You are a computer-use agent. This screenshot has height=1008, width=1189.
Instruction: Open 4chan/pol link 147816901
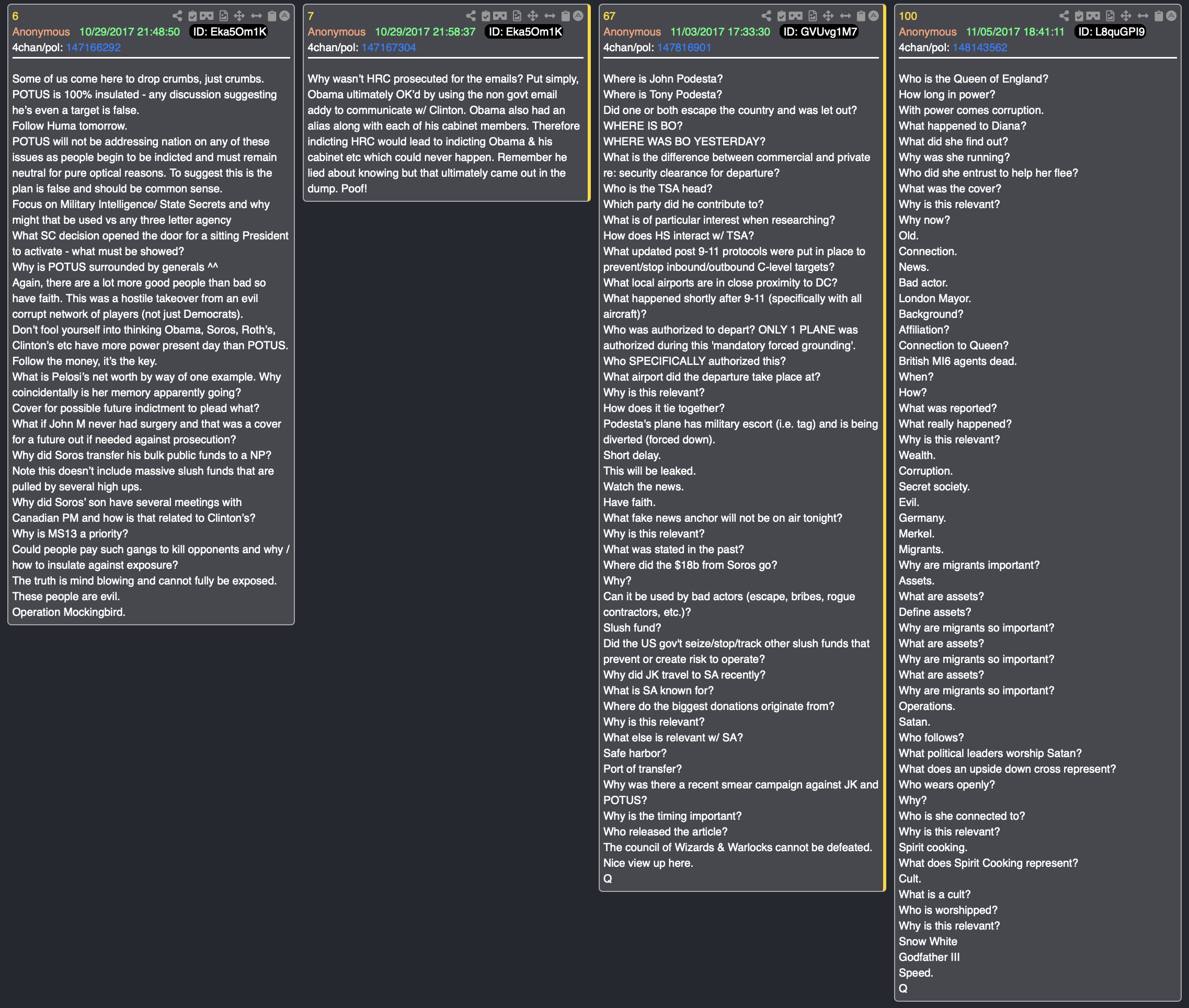coord(684,48)
